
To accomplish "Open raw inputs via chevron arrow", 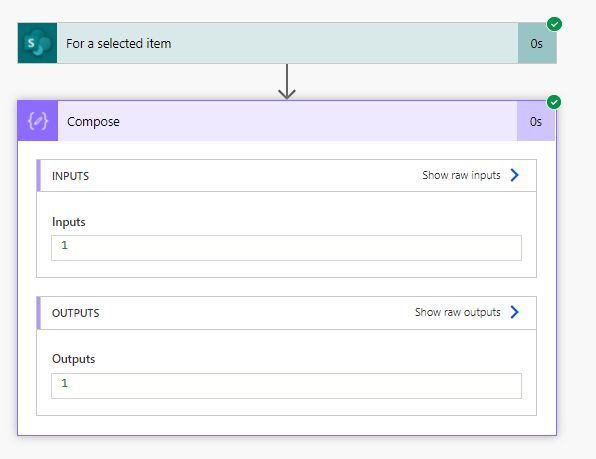I will point(515,175).
